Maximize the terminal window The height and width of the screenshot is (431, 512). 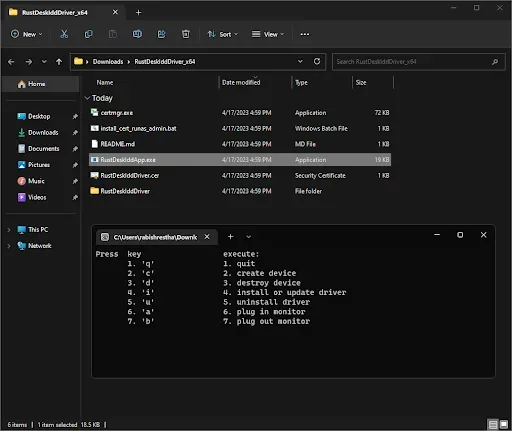tap(460, 235)
